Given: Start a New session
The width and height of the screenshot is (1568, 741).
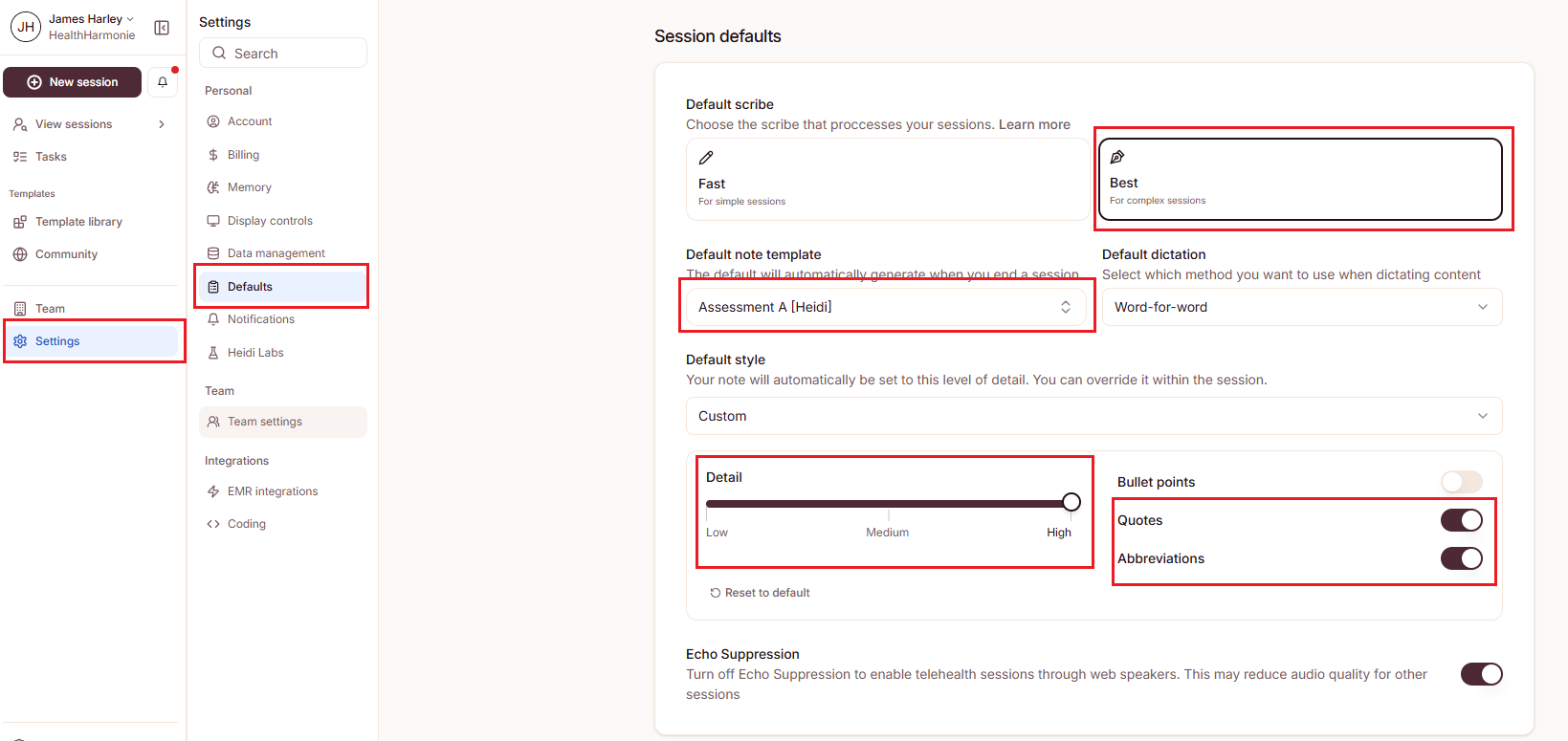Looking at the screenshot, I should pyautogui.click(x=73, y=82).
